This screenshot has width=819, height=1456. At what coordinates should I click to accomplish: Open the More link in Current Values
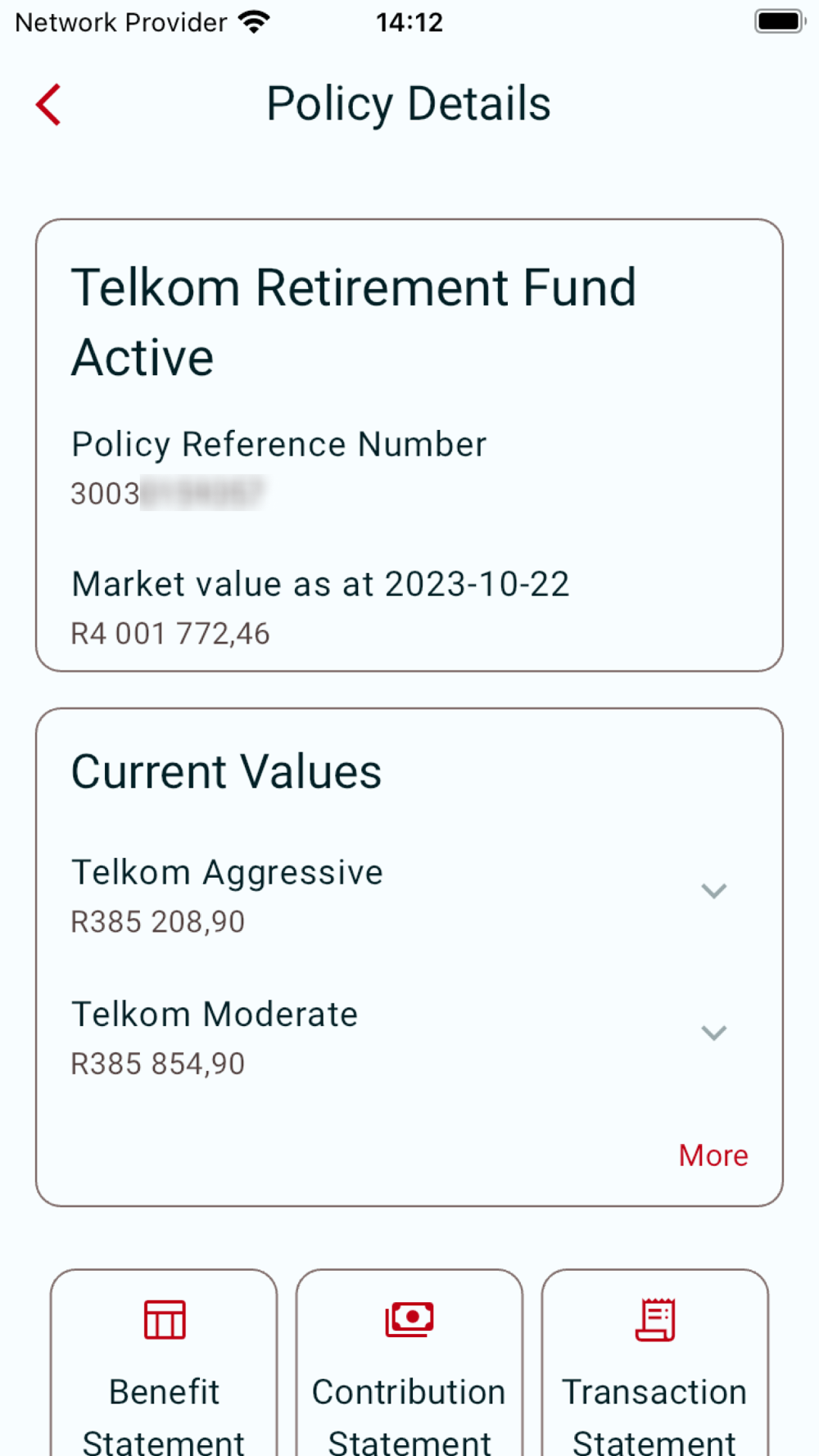tap(713, 1155)
